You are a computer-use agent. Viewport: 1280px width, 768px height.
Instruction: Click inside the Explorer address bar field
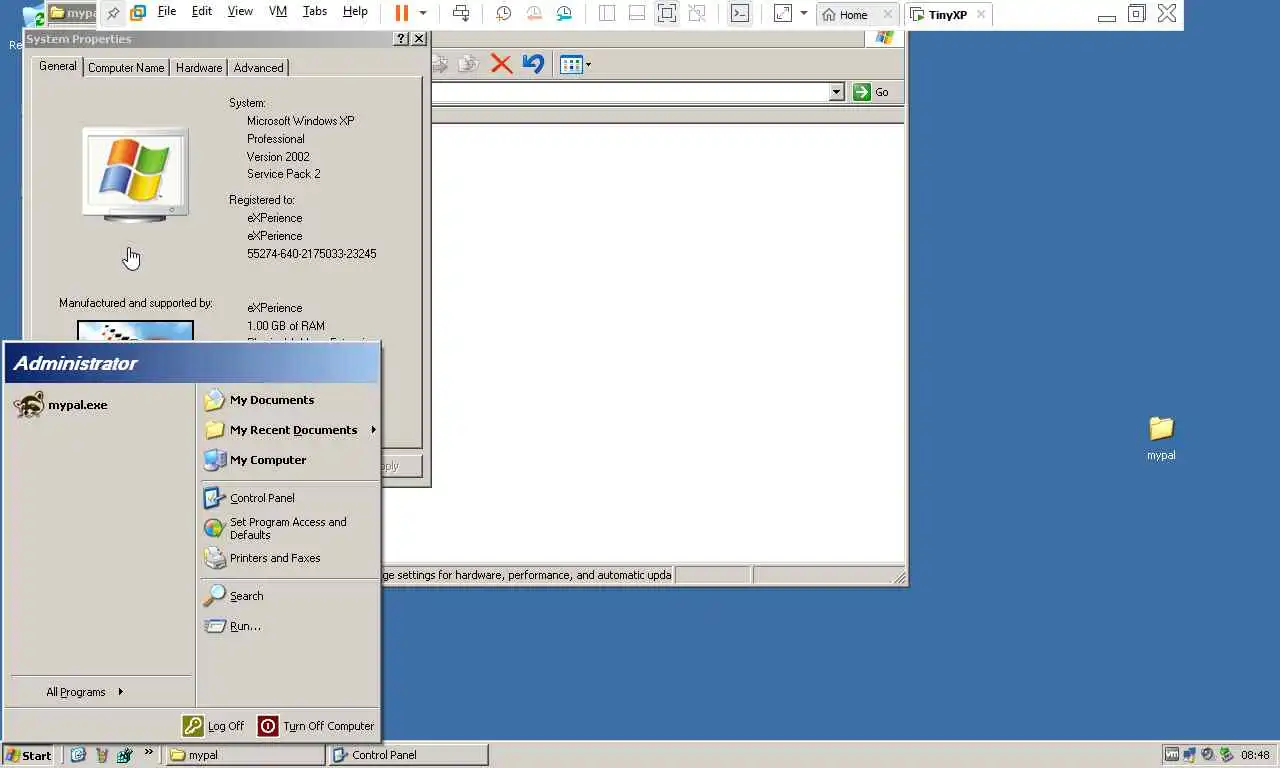(630, 92)
